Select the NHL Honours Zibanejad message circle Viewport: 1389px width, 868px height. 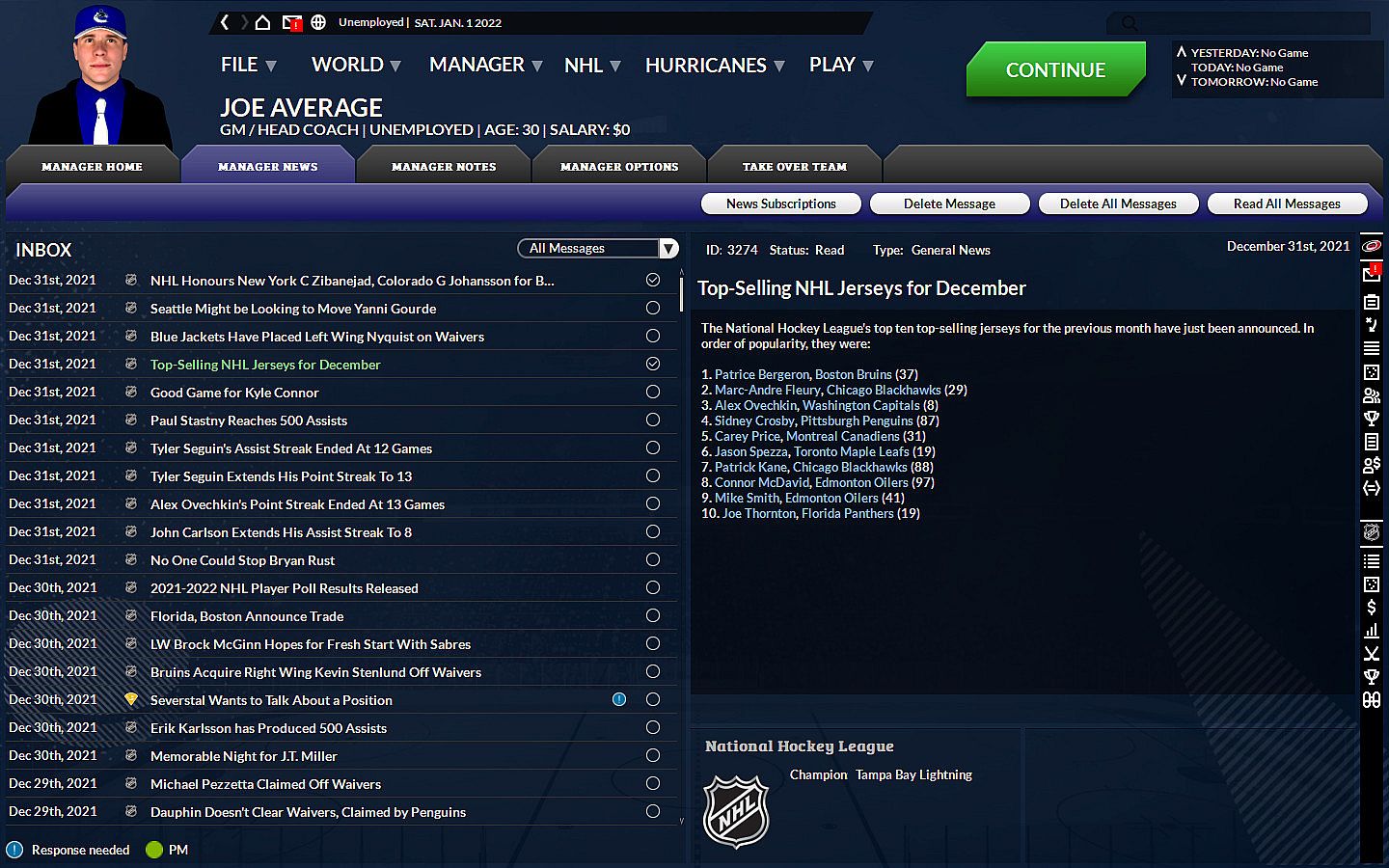point(653,280)
